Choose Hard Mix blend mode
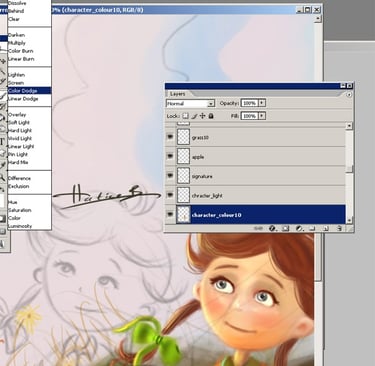The width and height of the screenshot is (375, 366). coord(29,163)
